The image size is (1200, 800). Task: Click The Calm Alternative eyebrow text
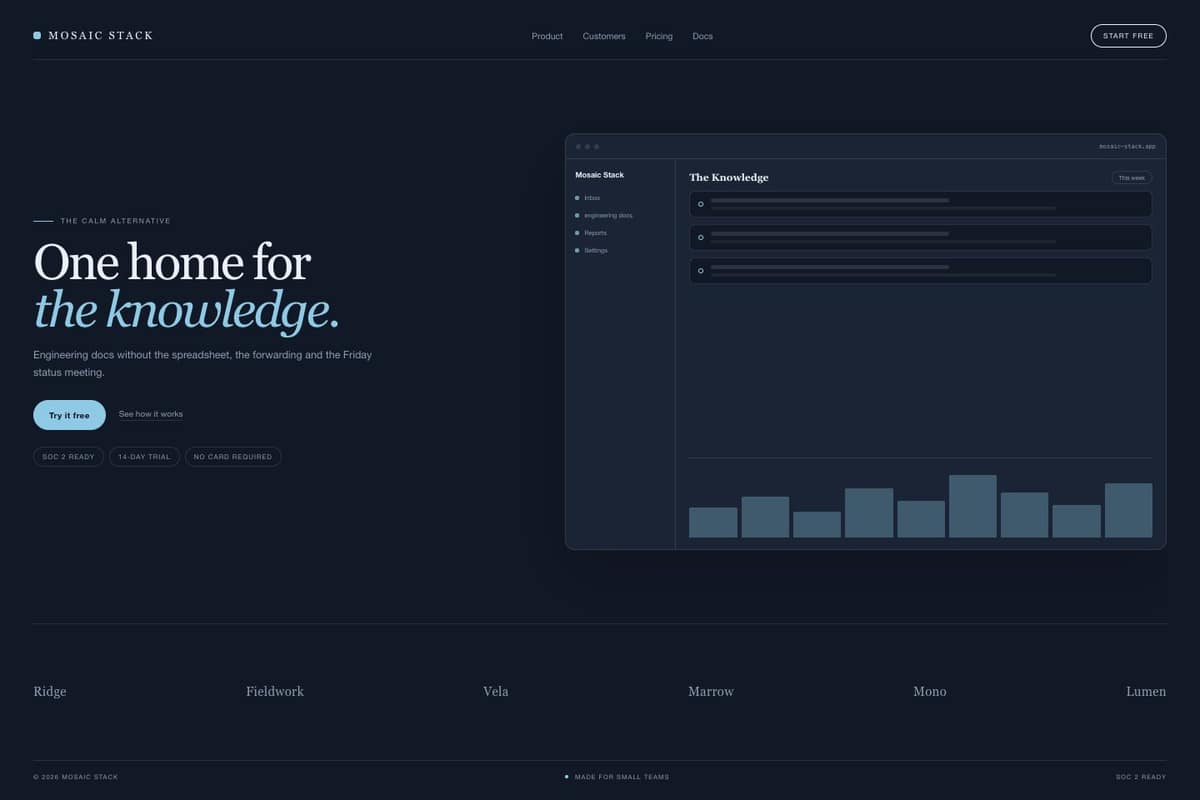(x=115, y=221)
